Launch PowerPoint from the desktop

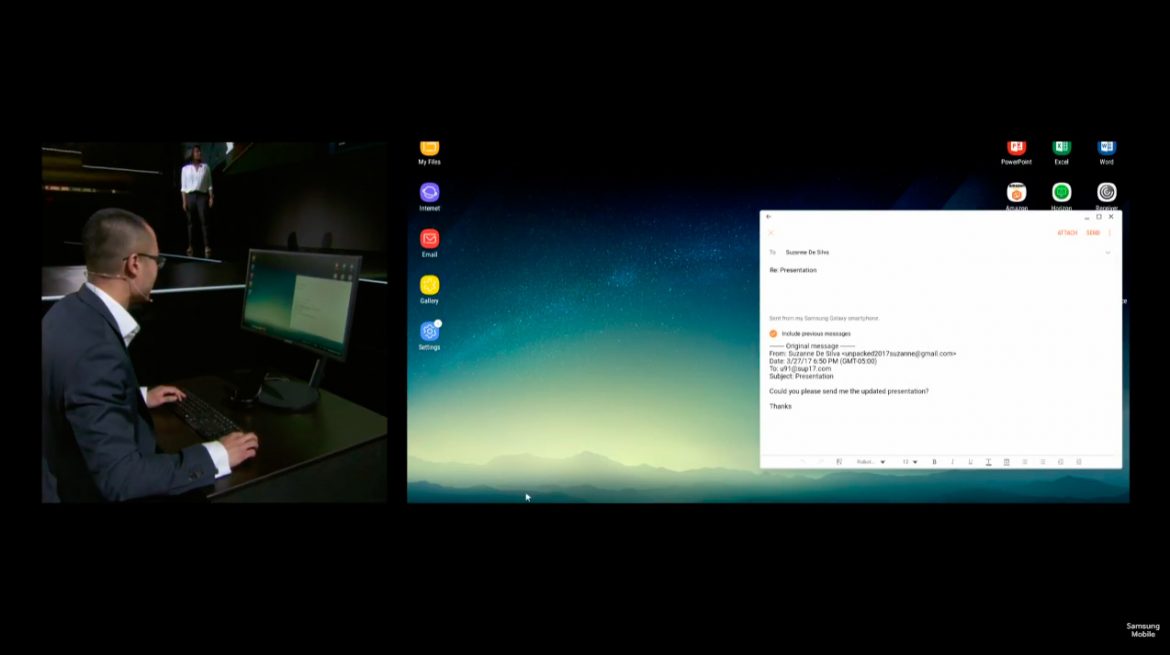point(1016,151)
